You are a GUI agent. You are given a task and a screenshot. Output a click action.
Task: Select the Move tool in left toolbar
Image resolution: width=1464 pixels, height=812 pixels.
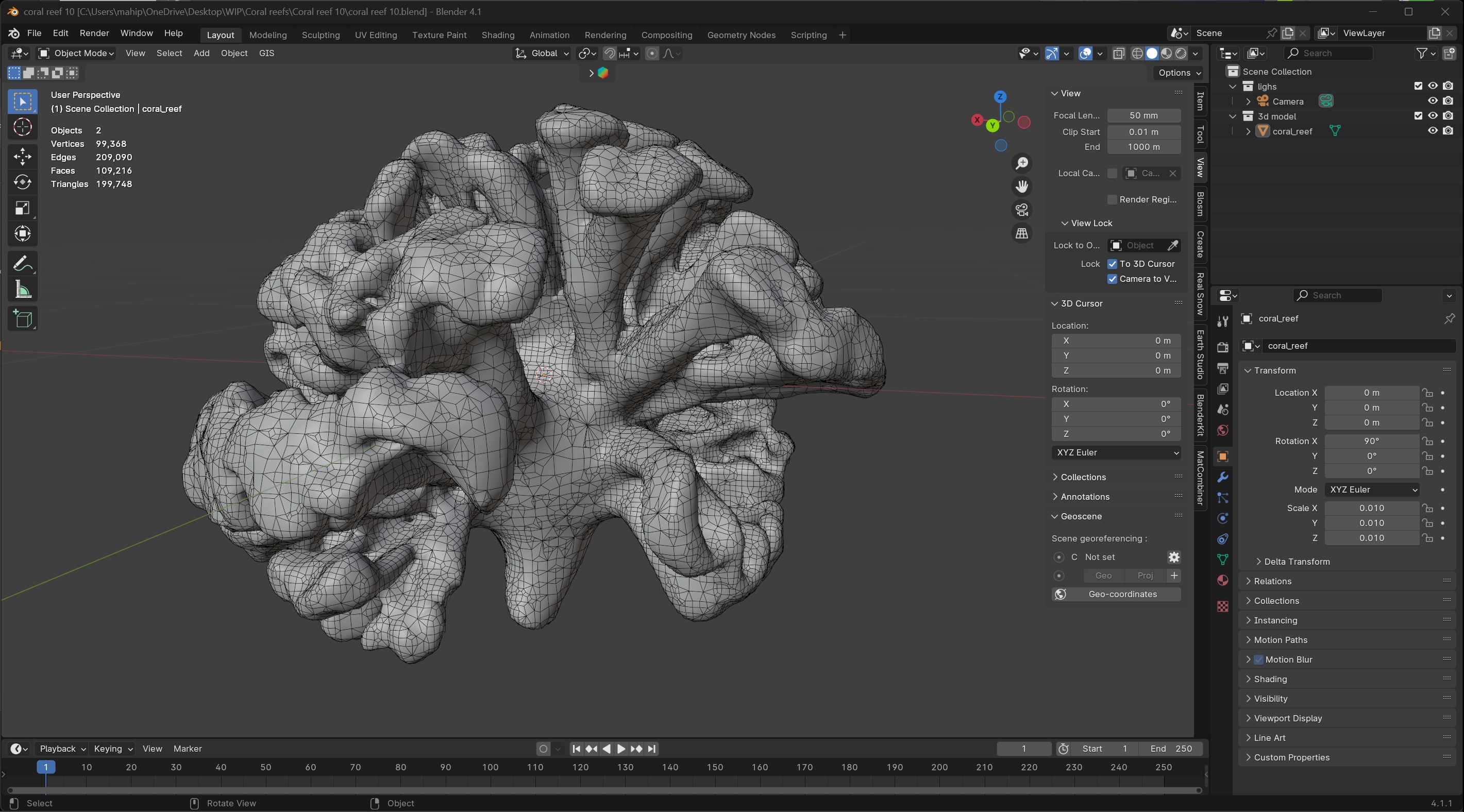(22, 156)
